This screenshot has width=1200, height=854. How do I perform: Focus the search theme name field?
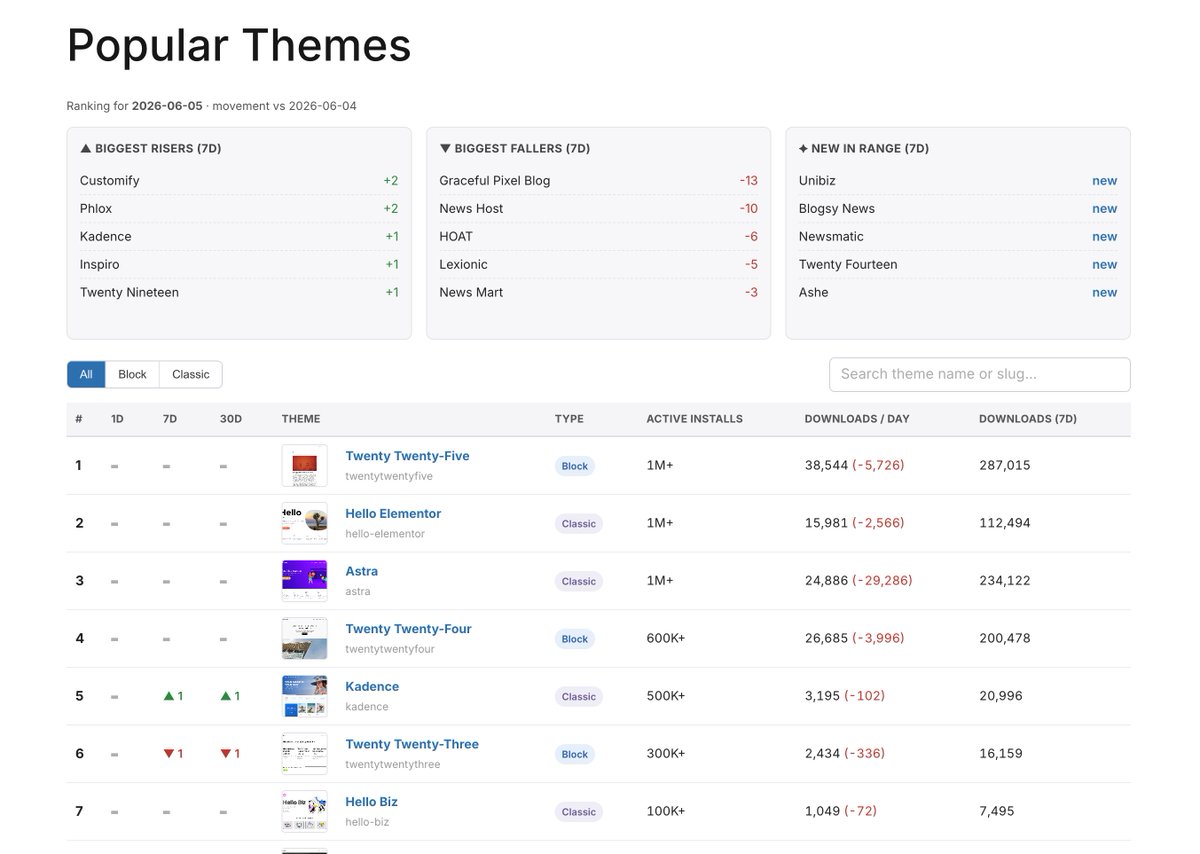[980, 374]
